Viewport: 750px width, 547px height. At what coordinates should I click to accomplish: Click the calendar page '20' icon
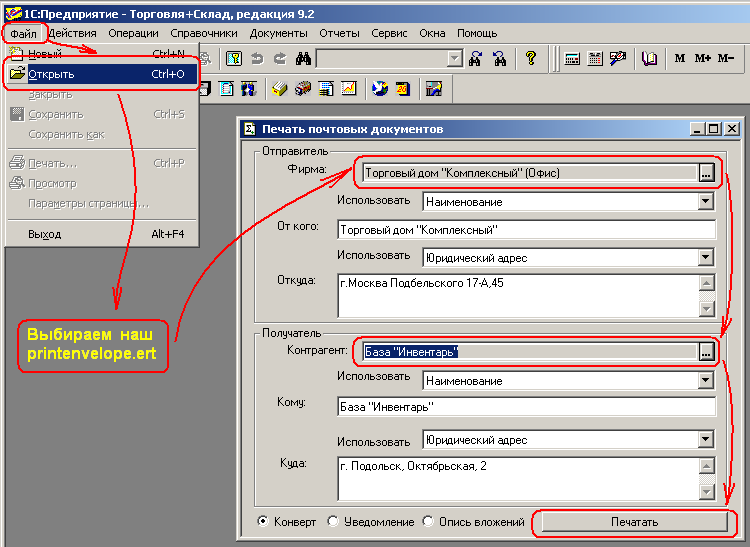tap(403, 88)
